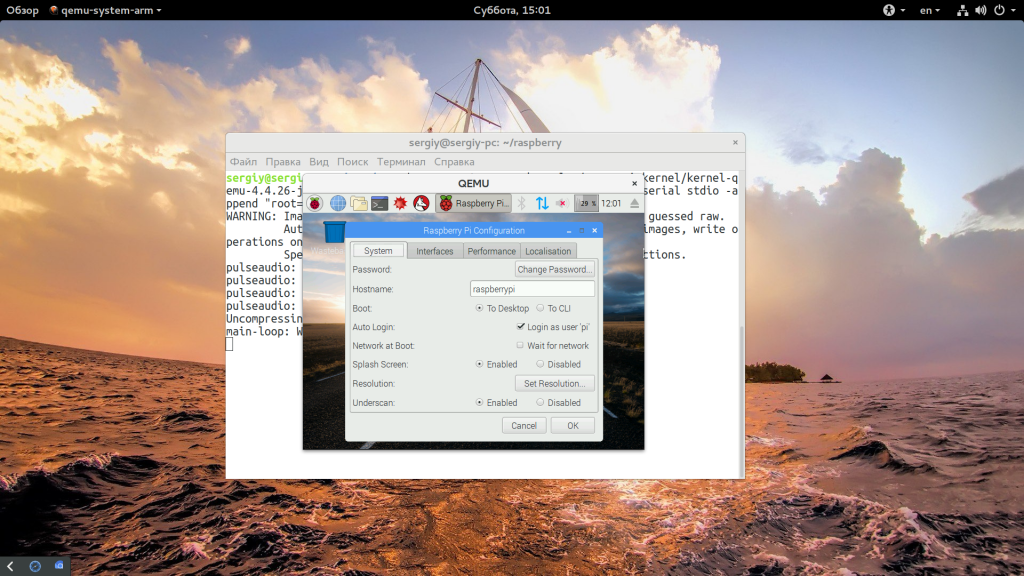1024x576 pixels.
Task: Open the Терминал menu in terminal window
Action: 401,161
